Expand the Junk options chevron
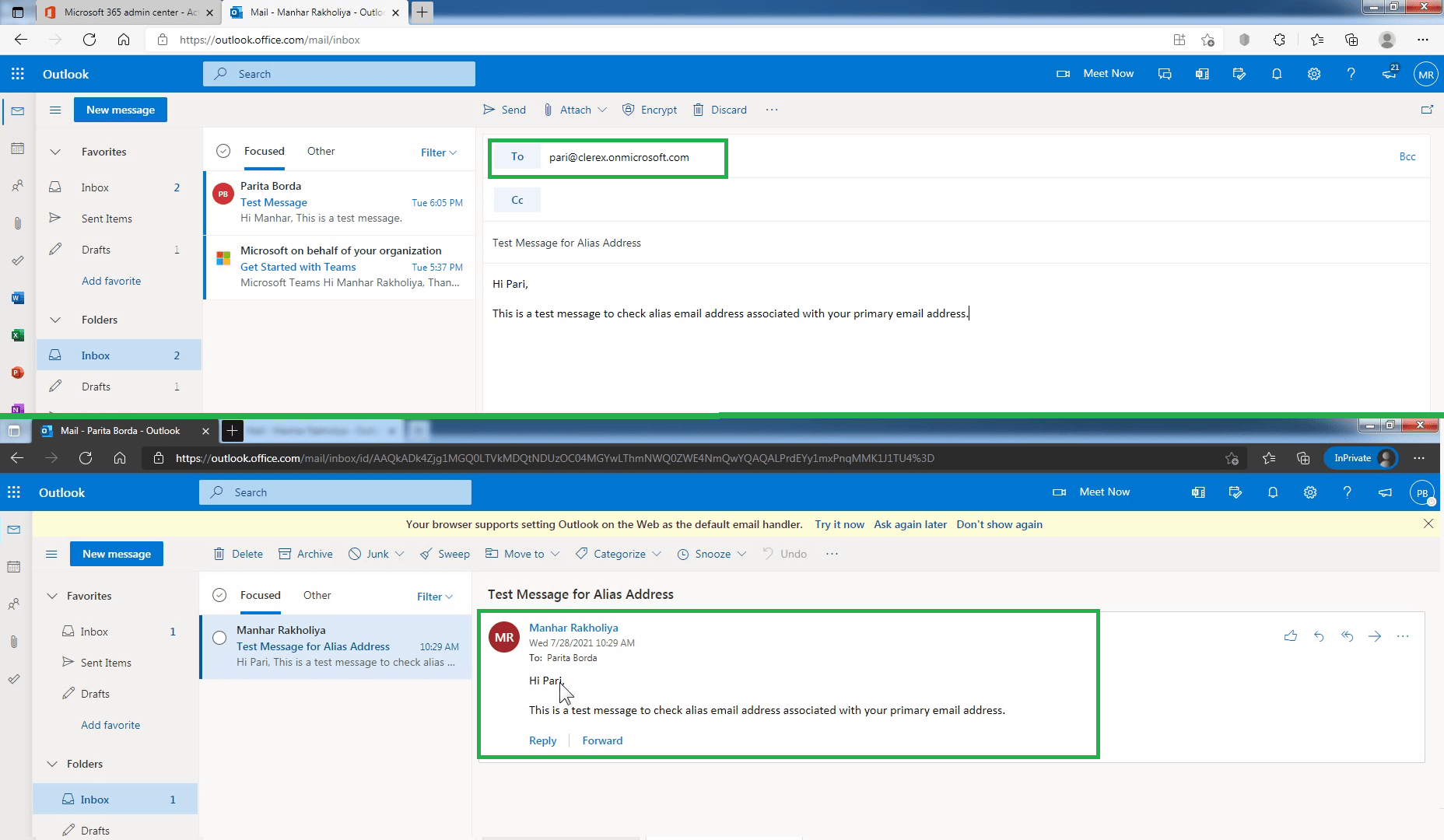1444x840 pixels. (x=398, y=553)
